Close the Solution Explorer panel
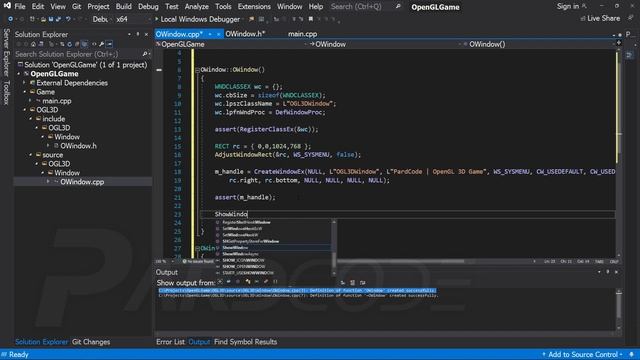 point(146,34)
